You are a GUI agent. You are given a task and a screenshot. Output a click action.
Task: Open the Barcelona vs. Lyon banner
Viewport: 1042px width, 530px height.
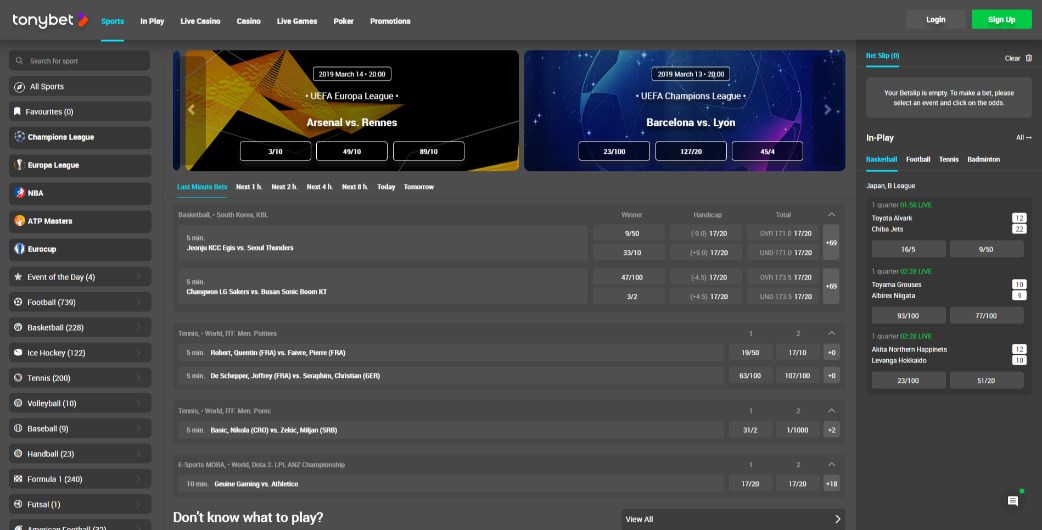point(684,110)
